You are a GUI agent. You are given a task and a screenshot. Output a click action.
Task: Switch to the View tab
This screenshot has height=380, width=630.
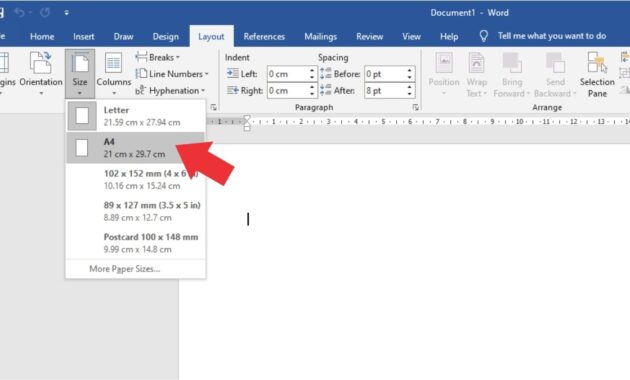point(411,37)
